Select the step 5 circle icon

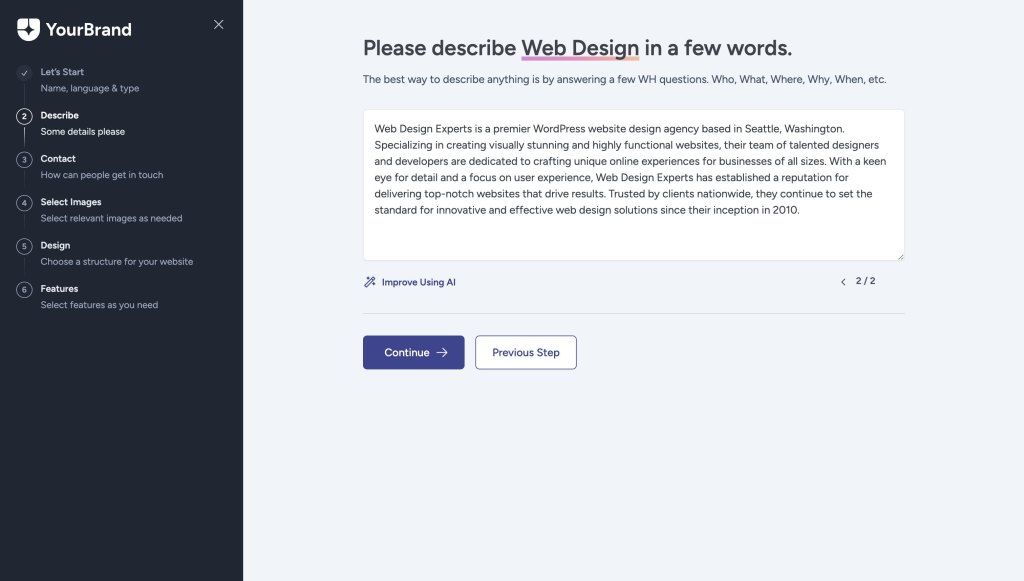[x=24, y=246]
